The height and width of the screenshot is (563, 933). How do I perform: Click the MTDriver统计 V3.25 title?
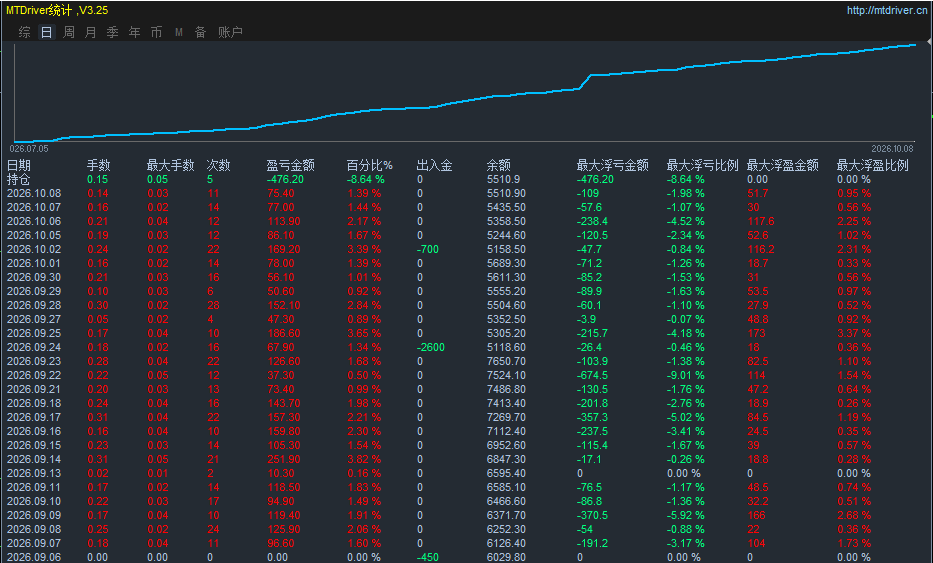tap(57, 10)
